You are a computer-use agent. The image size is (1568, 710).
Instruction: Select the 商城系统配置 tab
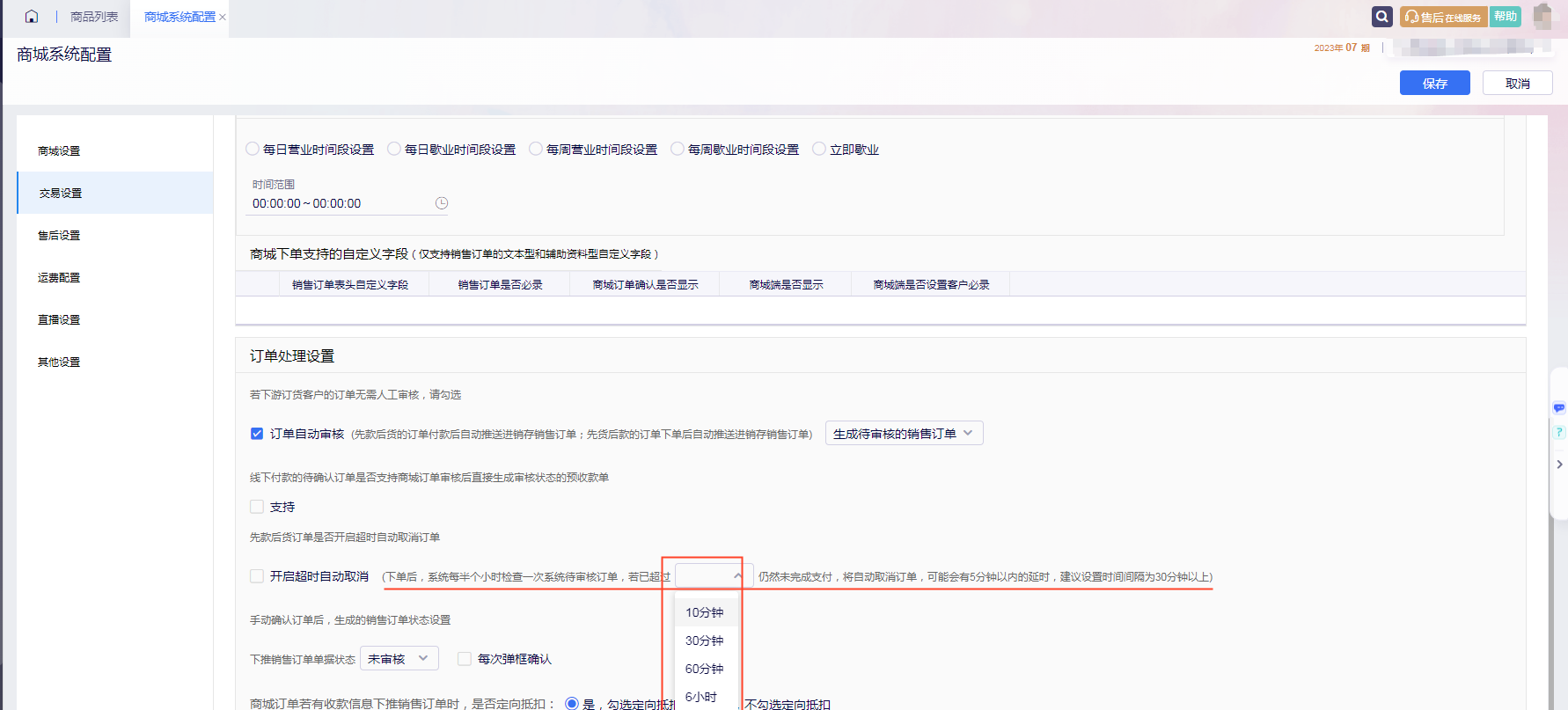(x=180, y=17)
